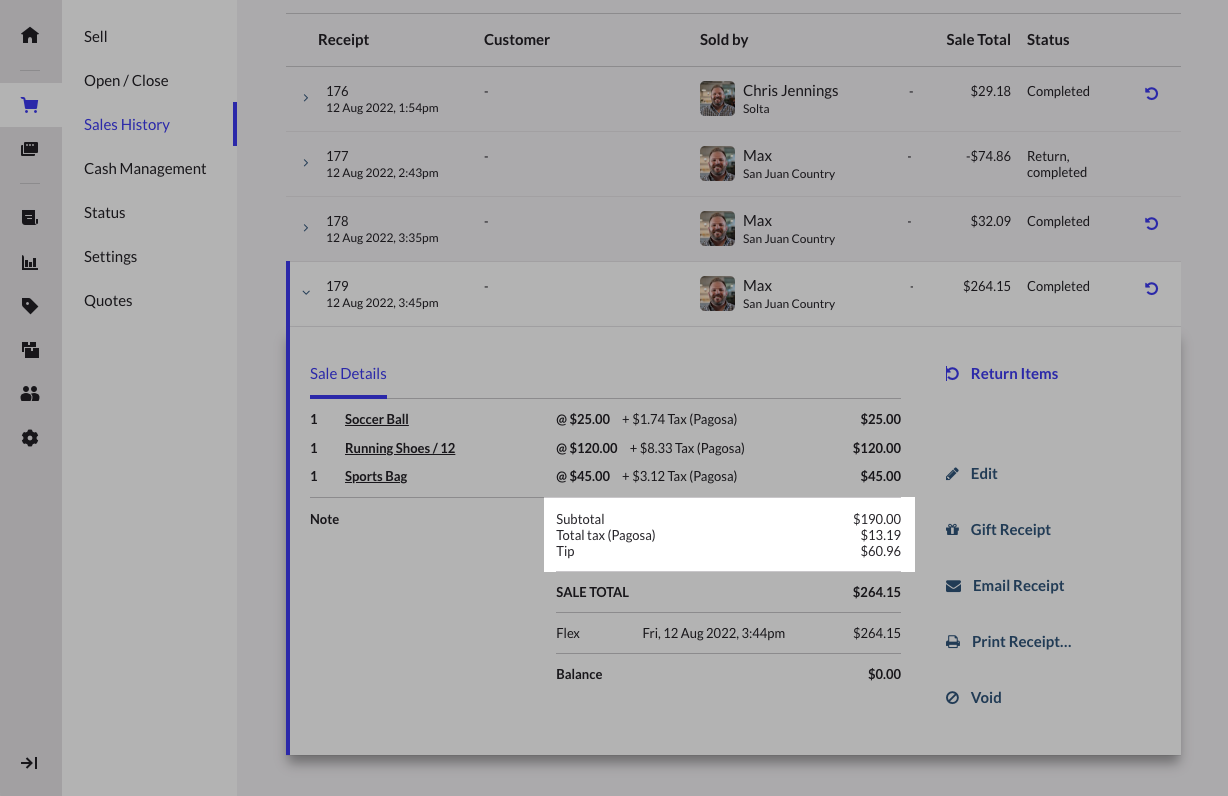Open the bar chart Reporting icon
Screen dimensions: 1228x796
(30, 263)
